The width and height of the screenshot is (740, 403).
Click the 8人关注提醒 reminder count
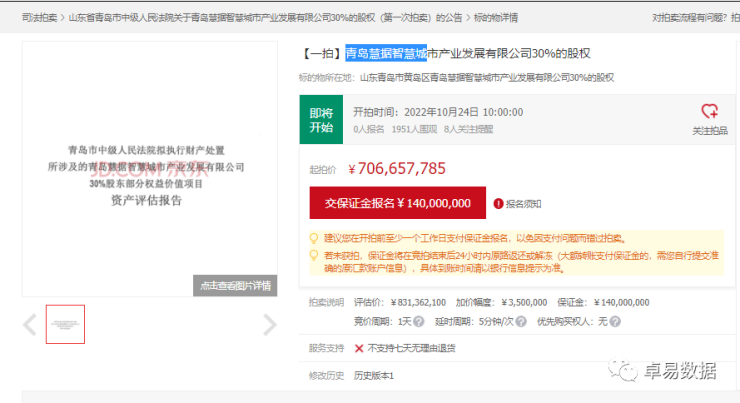[x=468, y=129]
